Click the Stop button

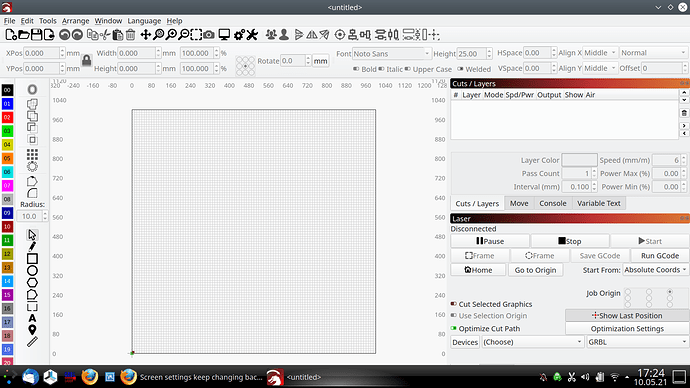[570, 241]
